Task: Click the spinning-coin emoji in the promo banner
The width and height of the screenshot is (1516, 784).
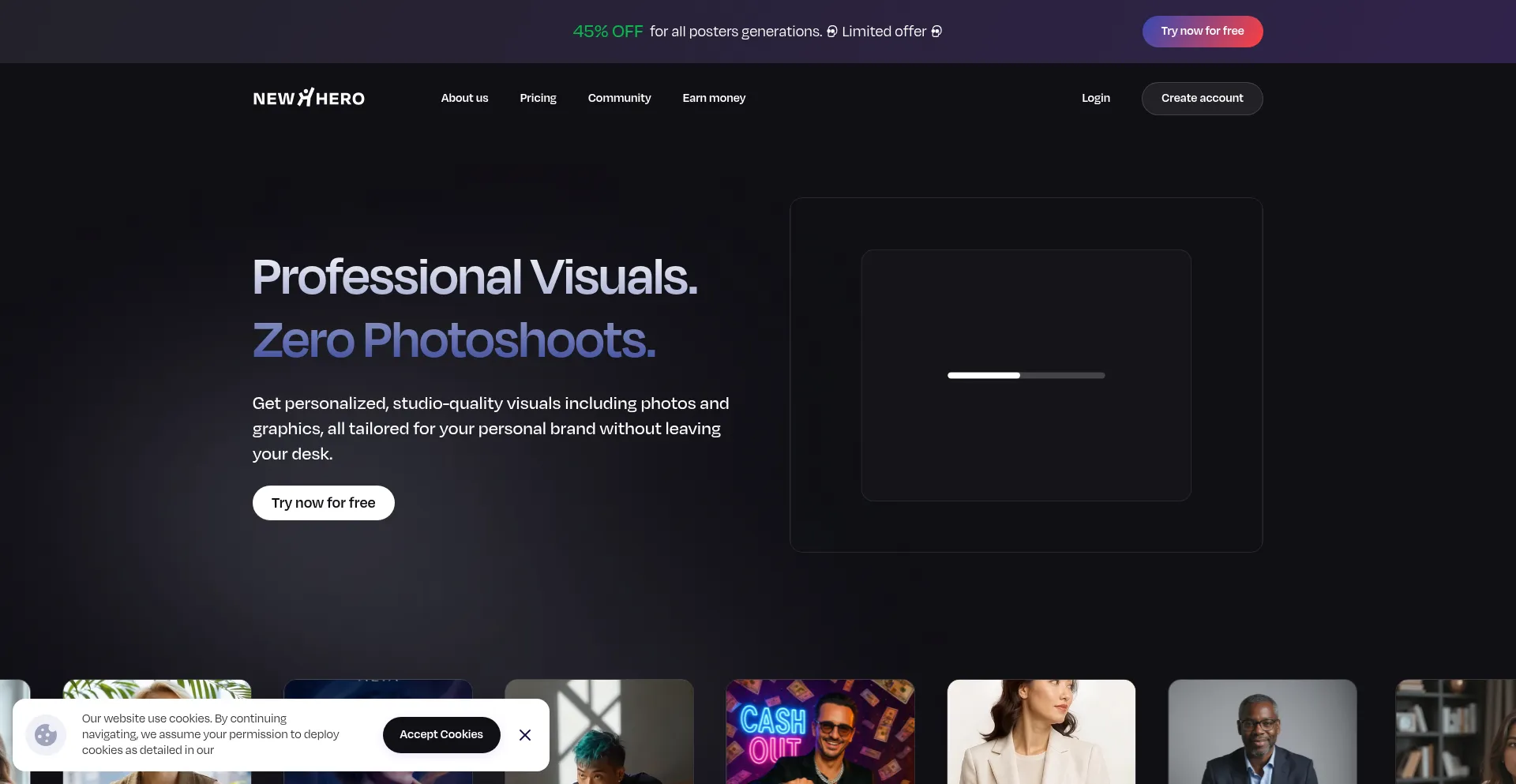Action: point(832,32)
